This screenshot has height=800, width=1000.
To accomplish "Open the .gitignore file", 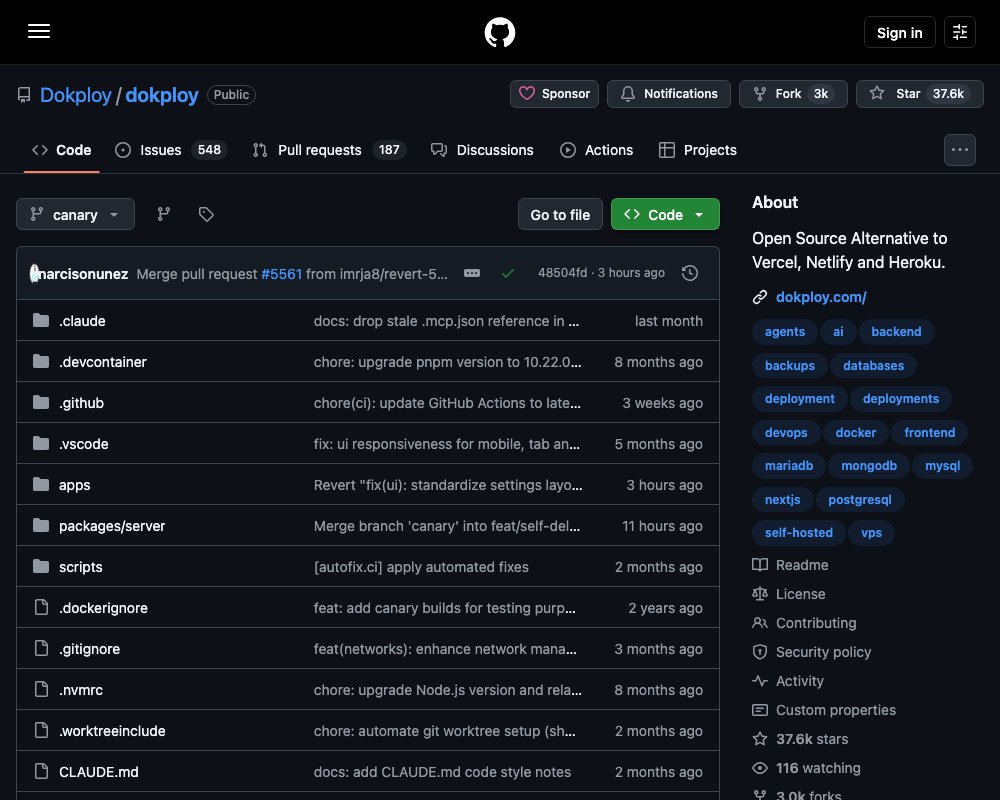I will [89, 649].
